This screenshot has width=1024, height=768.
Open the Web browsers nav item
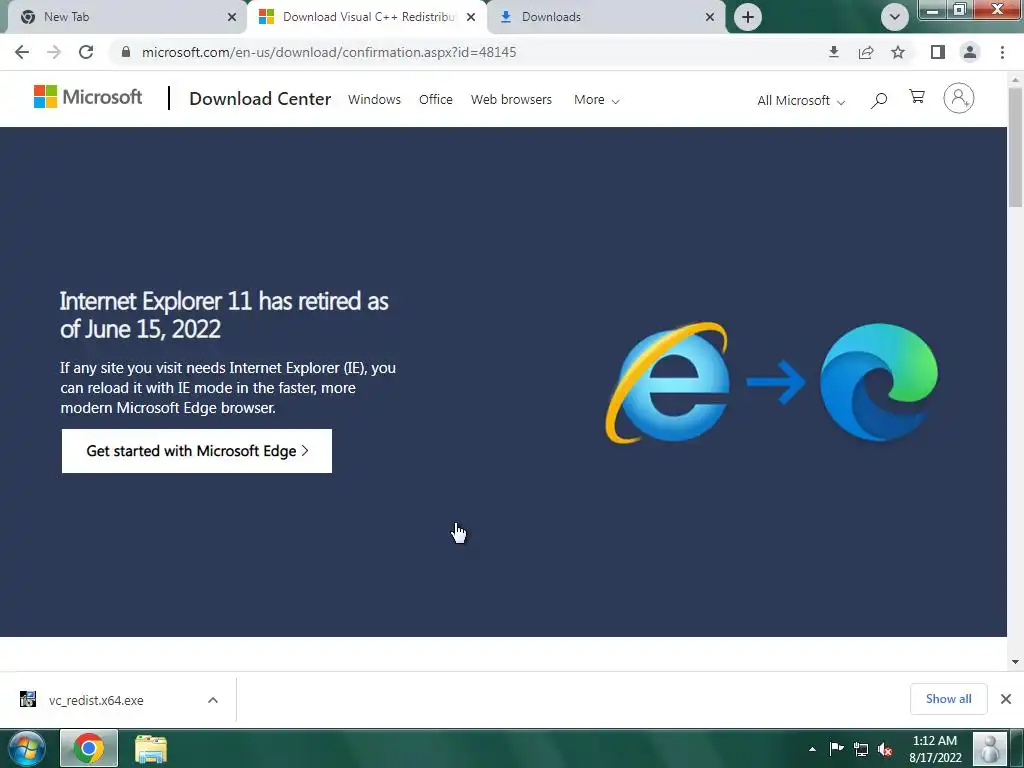pos(511,99)
